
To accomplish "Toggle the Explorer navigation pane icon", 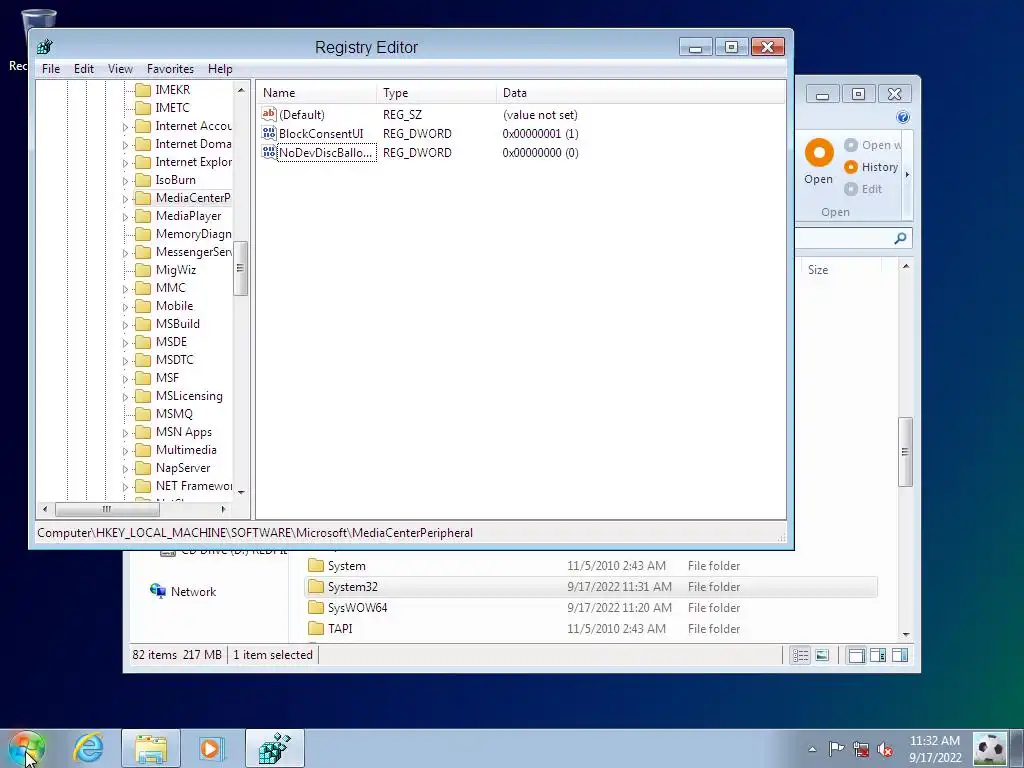I will (856, 655).
